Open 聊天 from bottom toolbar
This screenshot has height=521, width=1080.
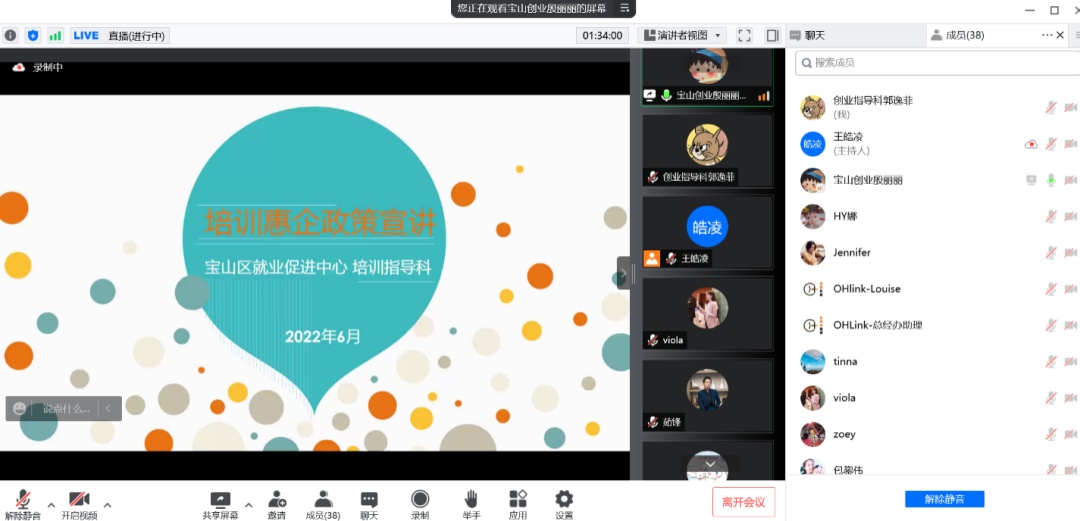[x=369, y=505]
